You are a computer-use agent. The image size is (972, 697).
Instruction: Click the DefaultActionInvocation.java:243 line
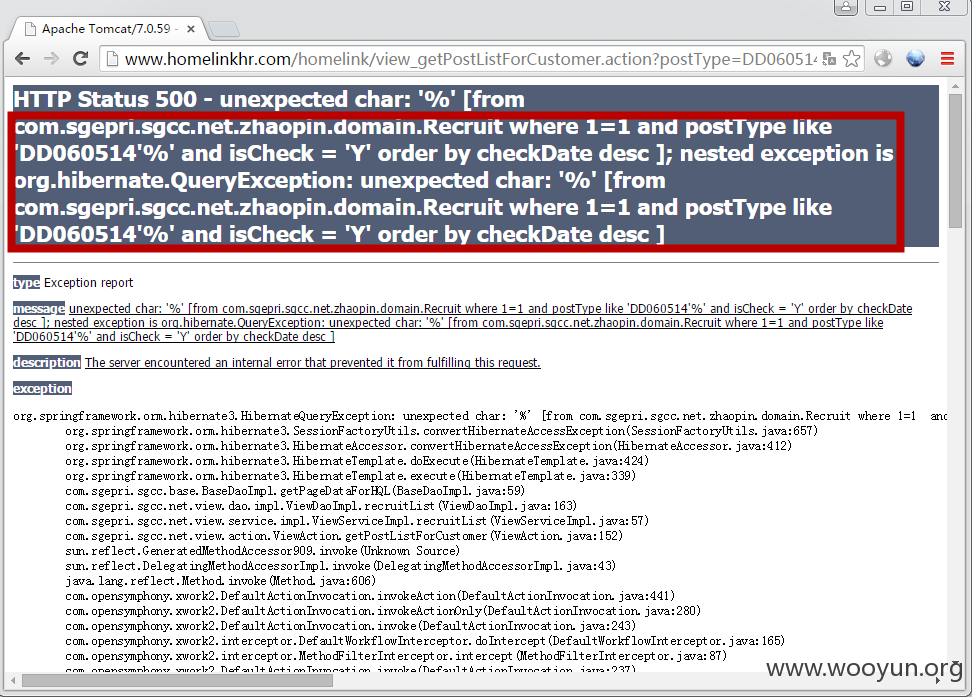[350, 626]
